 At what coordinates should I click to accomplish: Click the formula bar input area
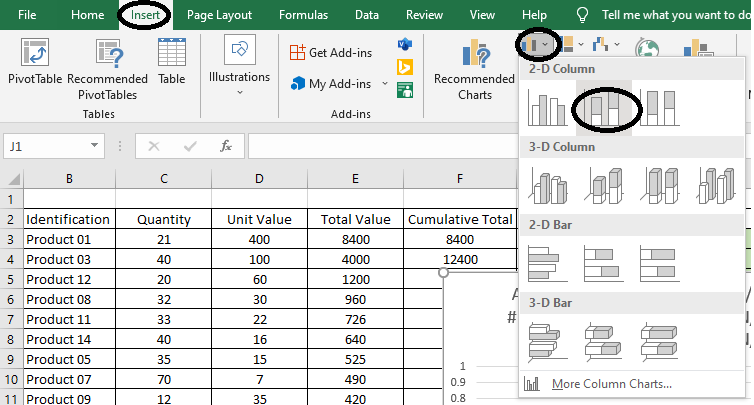[x=383, y=146]
